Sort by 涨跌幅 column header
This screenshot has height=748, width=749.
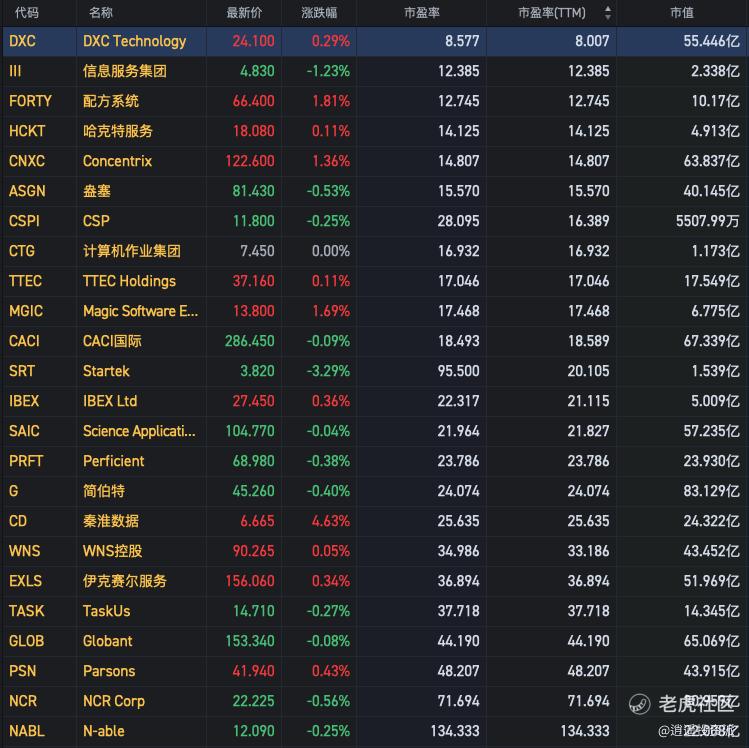(319, 12)
